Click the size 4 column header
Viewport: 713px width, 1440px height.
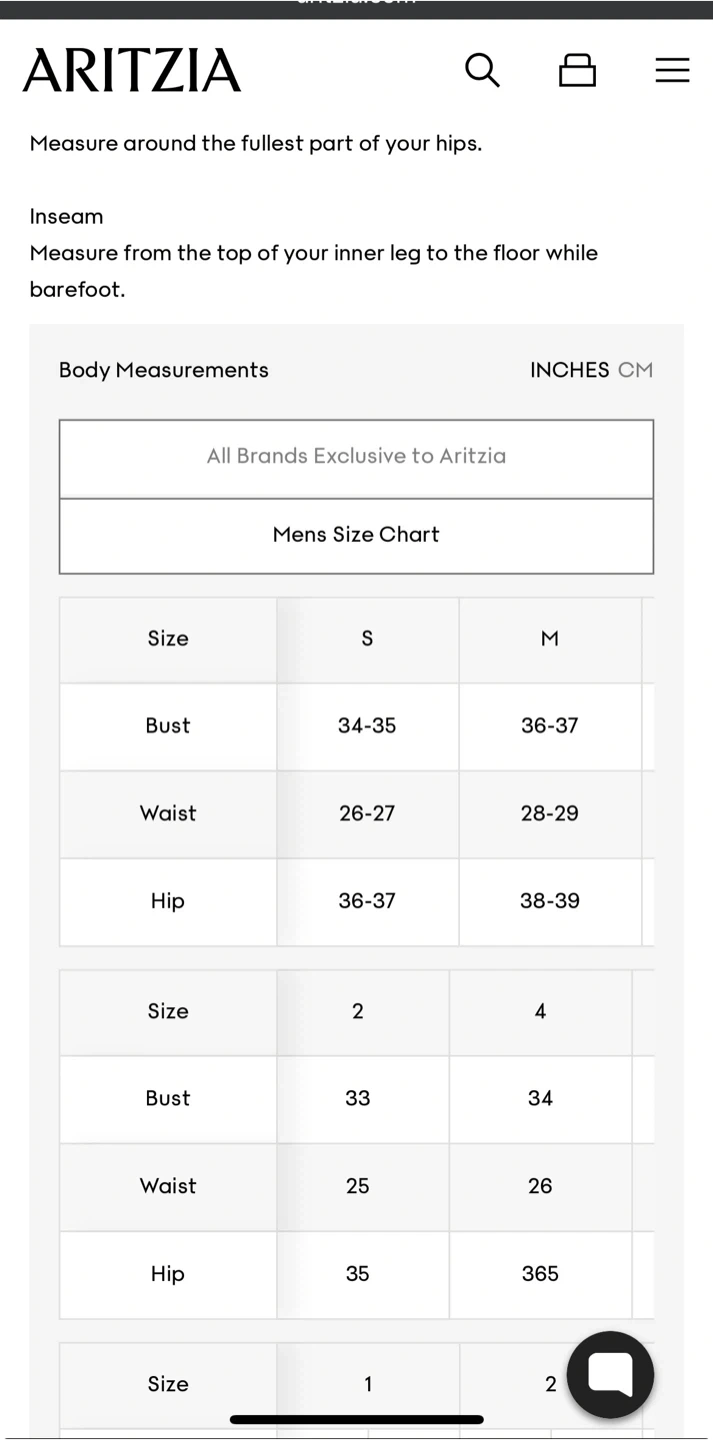click(x=540, y=1011)
